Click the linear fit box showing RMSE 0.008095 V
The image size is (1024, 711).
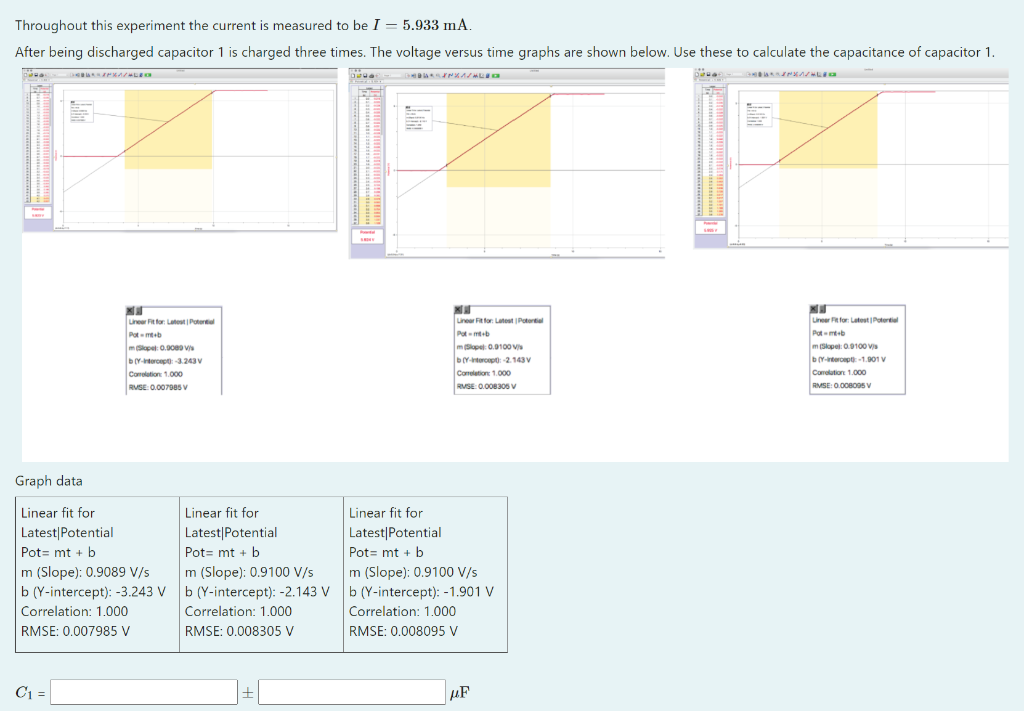(857, 349)
